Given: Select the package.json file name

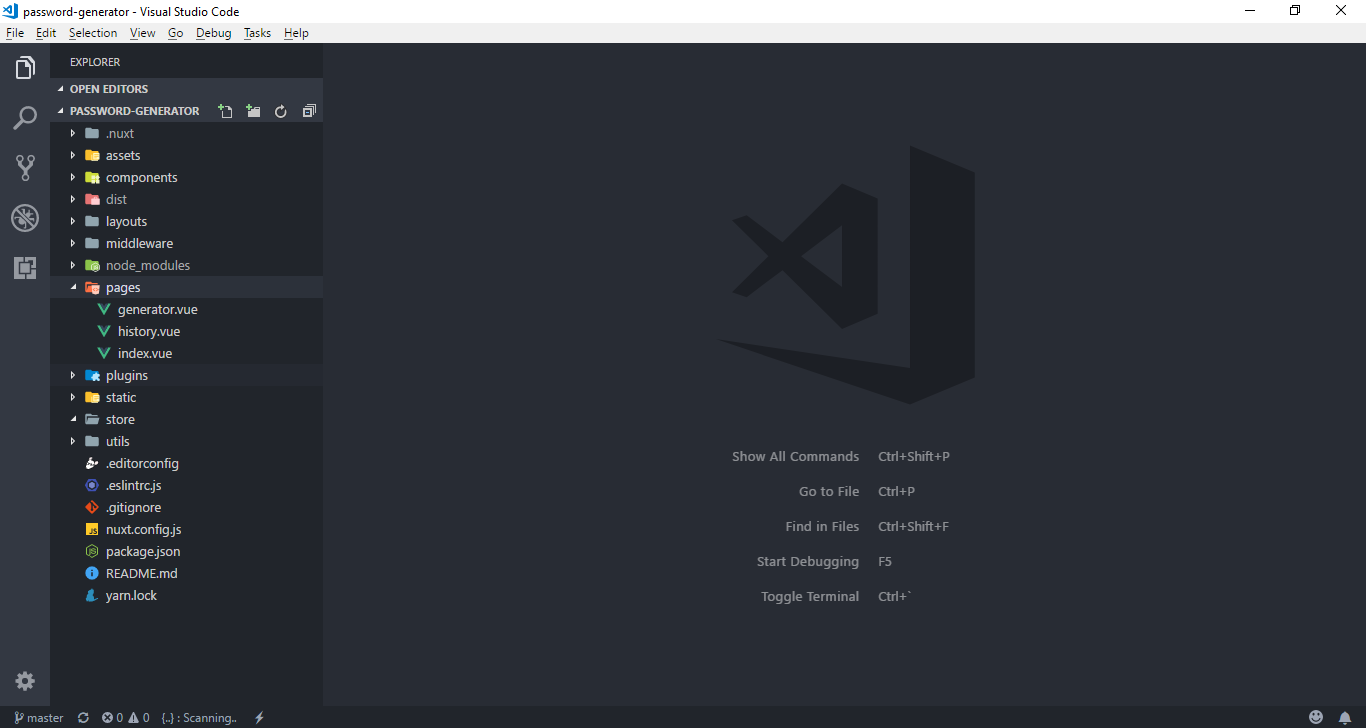Looking at the screenshot, I should [143, 551].
